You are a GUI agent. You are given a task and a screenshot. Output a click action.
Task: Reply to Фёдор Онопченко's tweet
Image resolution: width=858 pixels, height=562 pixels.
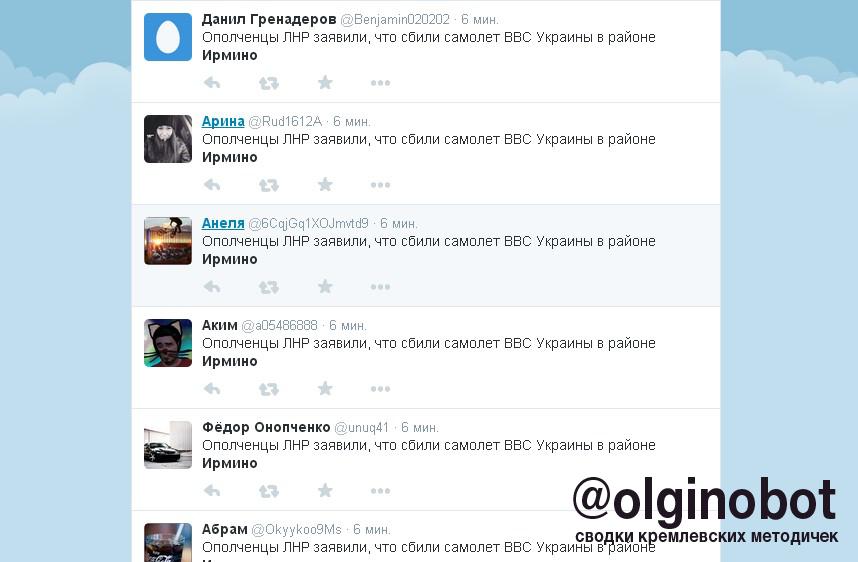coord(212,490)
